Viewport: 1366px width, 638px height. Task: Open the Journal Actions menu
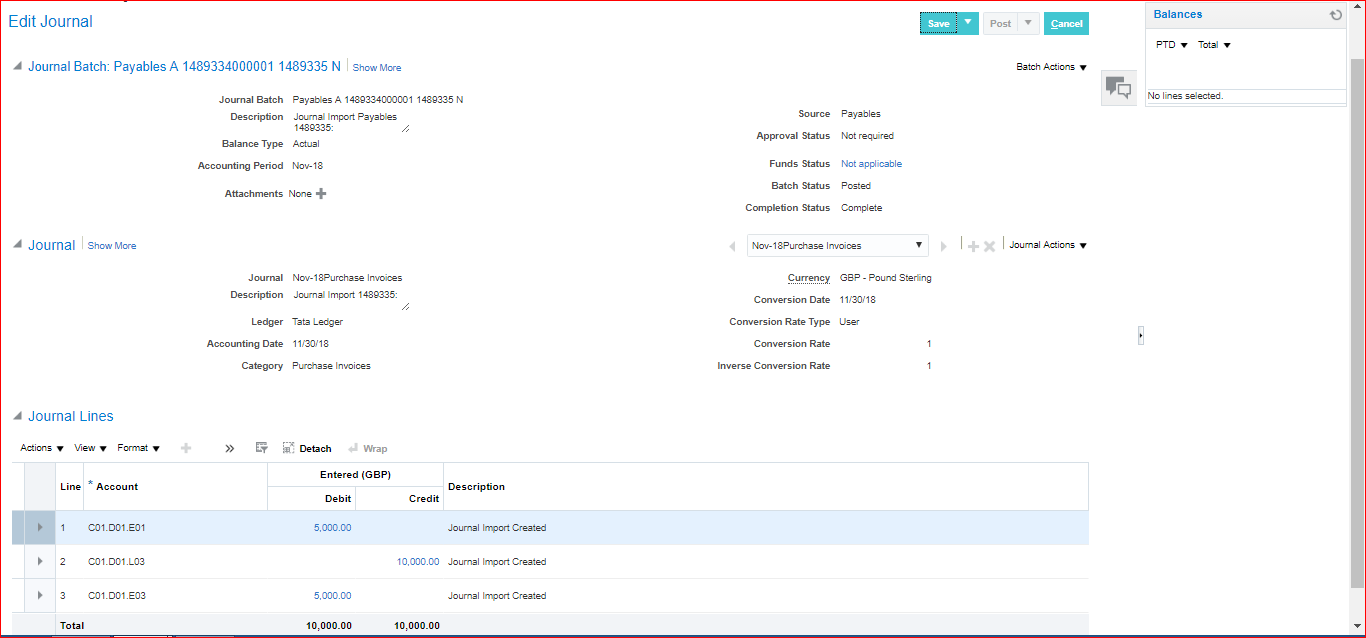pyautogui.click(x=1047, y=245)
